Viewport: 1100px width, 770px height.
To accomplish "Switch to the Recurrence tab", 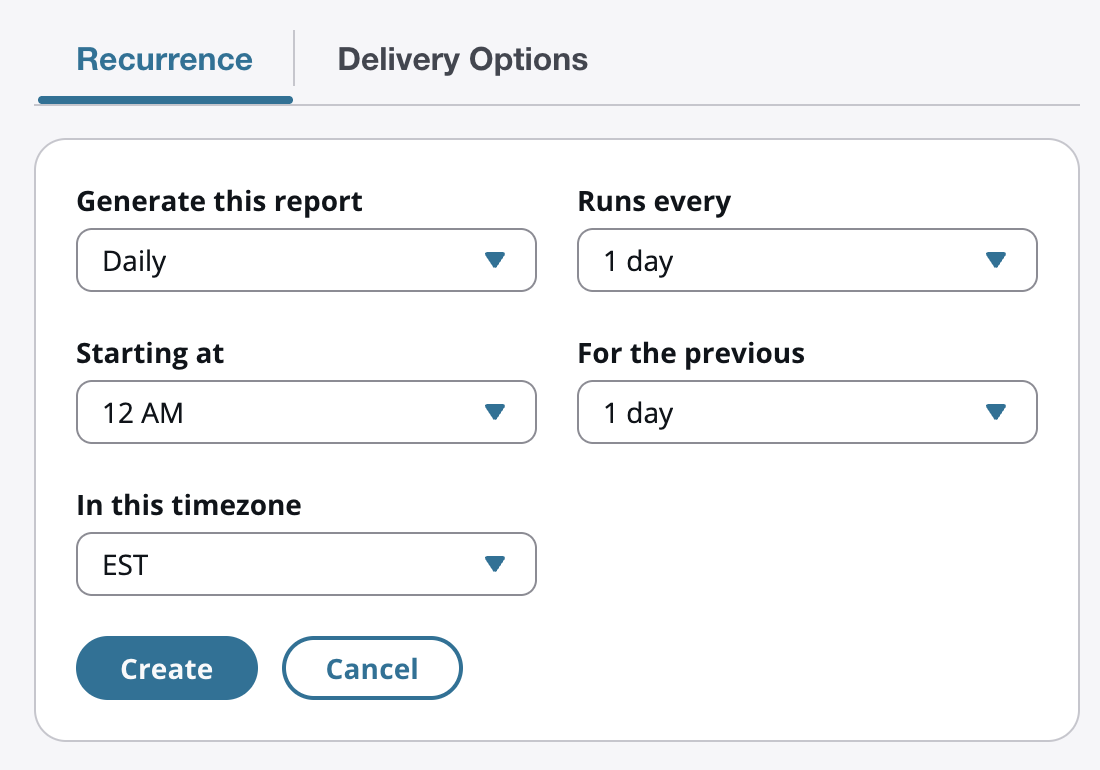I will (x=165, y=59).
